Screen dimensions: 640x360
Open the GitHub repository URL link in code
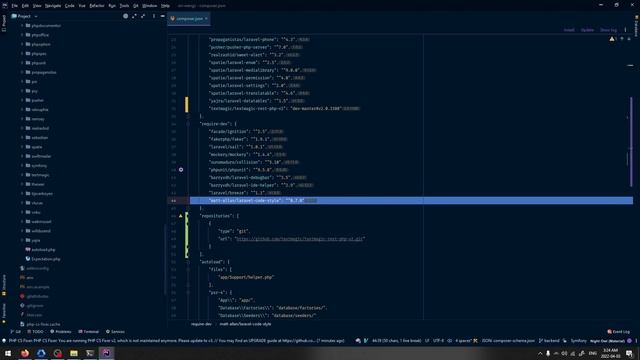point(300,239)
